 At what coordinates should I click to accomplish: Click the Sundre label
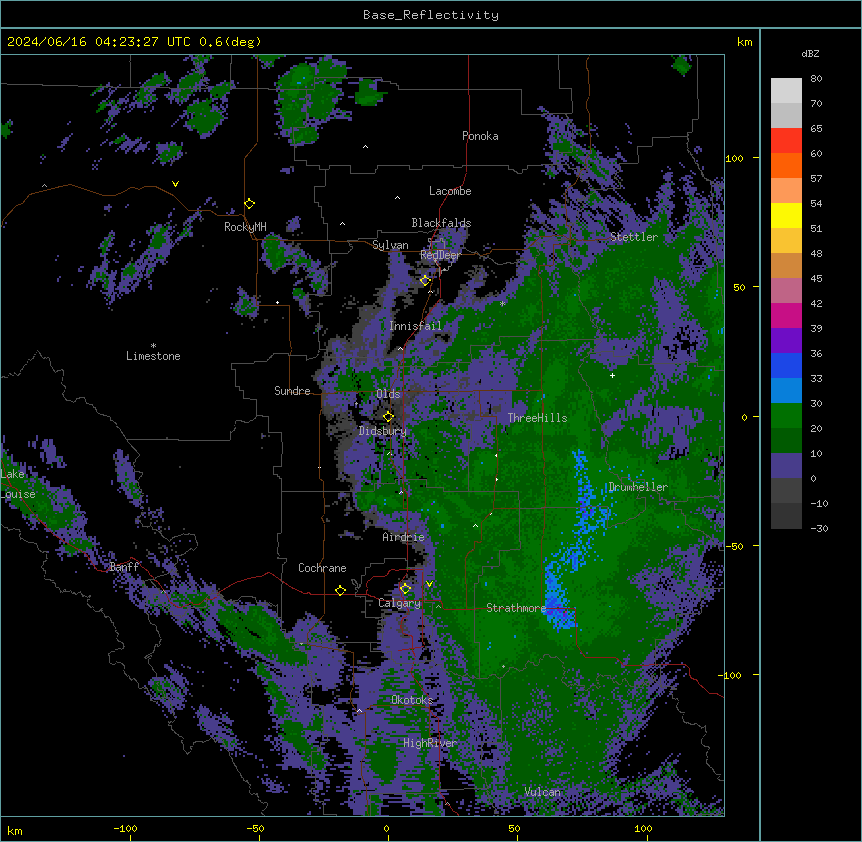pos(292,391)
